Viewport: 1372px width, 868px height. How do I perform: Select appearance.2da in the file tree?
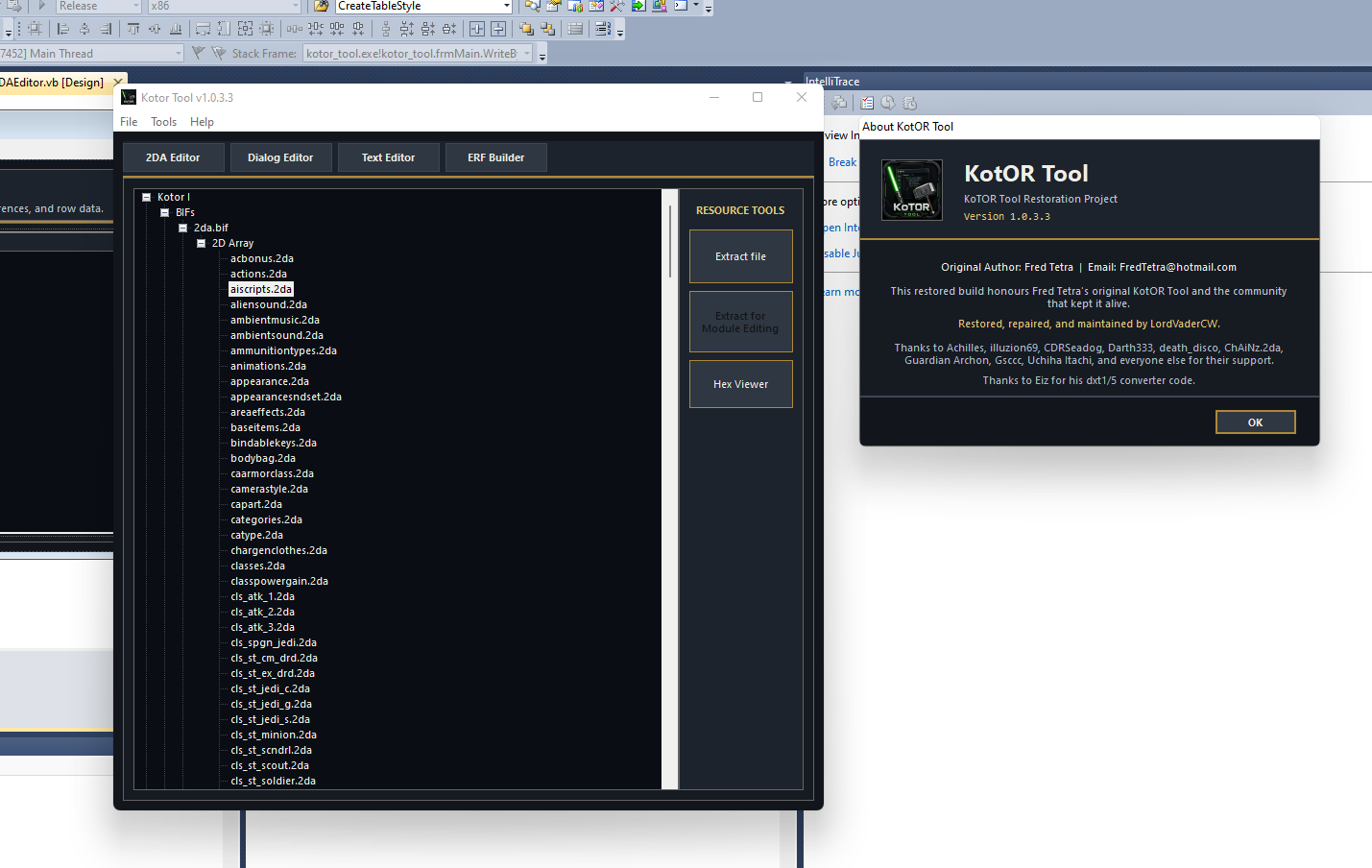click(x=270, y=381)
